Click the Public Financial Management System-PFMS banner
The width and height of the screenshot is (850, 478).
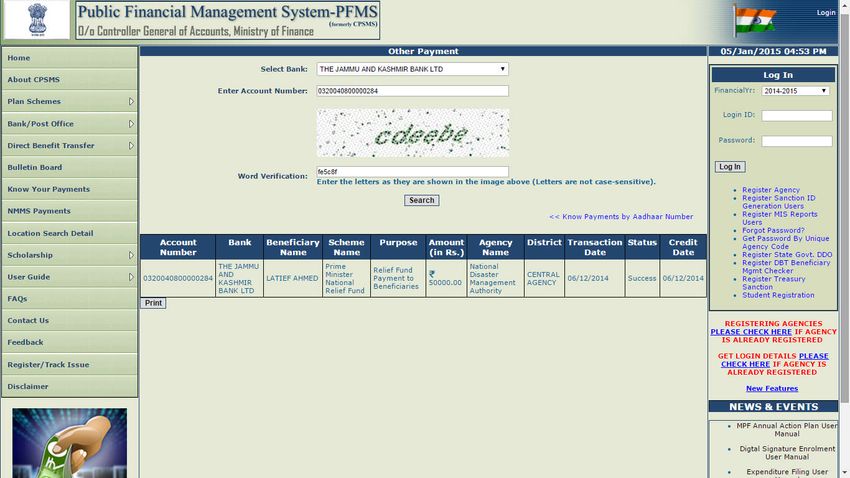click(228, 20)
